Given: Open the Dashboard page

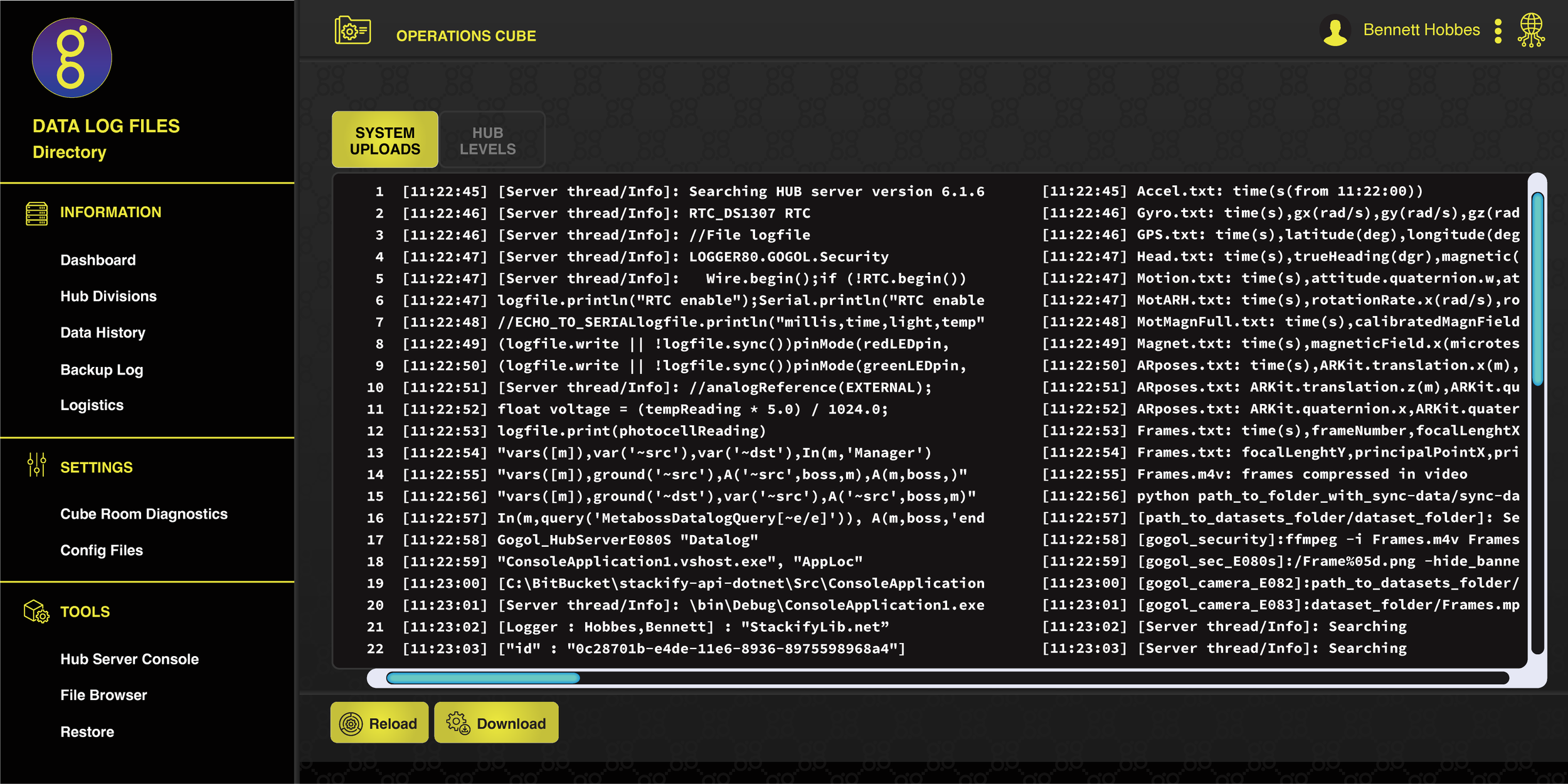Looking at the screenshot, I should [x=98, y=260].
